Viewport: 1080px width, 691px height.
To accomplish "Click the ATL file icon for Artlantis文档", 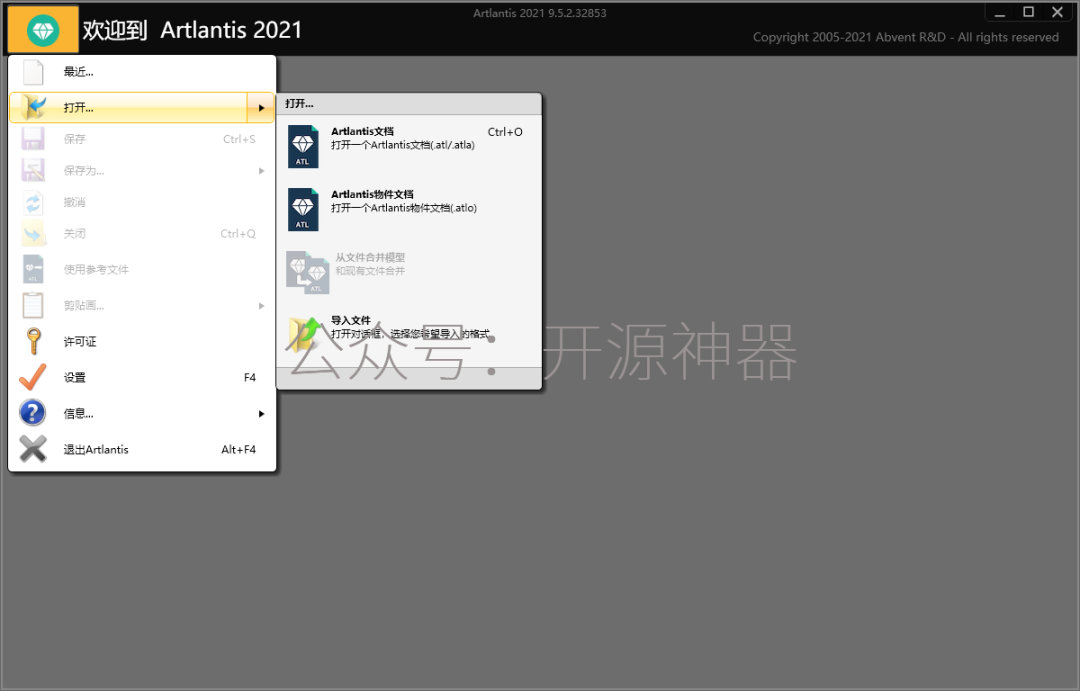I will coord(303,146).
